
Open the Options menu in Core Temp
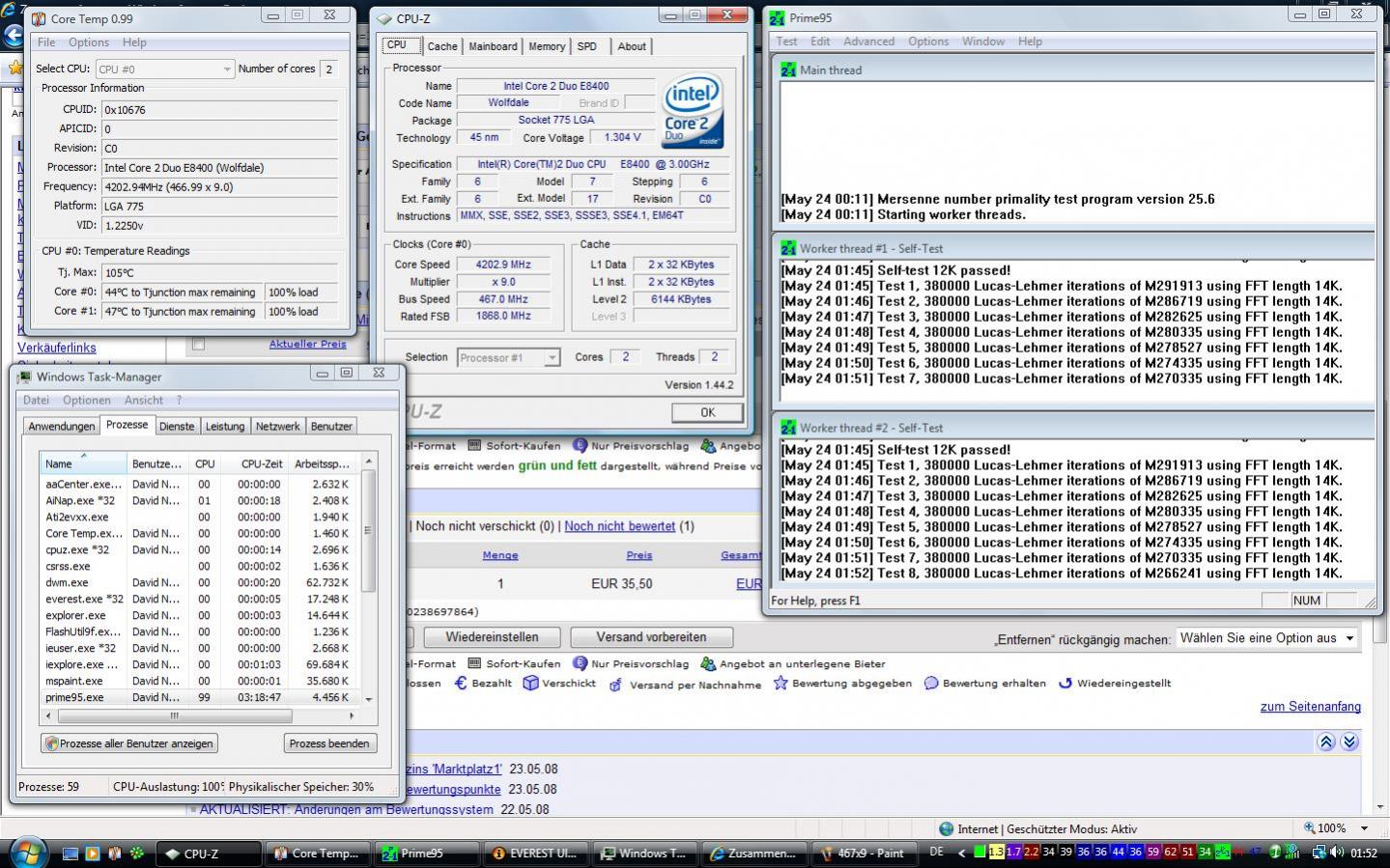pos(88,42)
